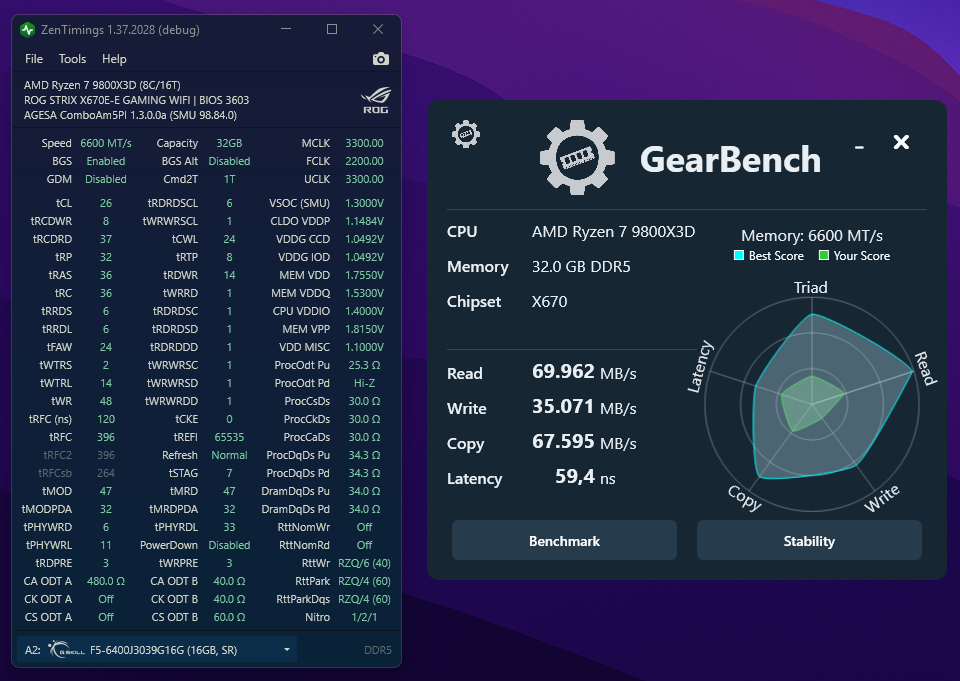
Task: Take a screenshot with the camera icon
Action: pos(381,59)
